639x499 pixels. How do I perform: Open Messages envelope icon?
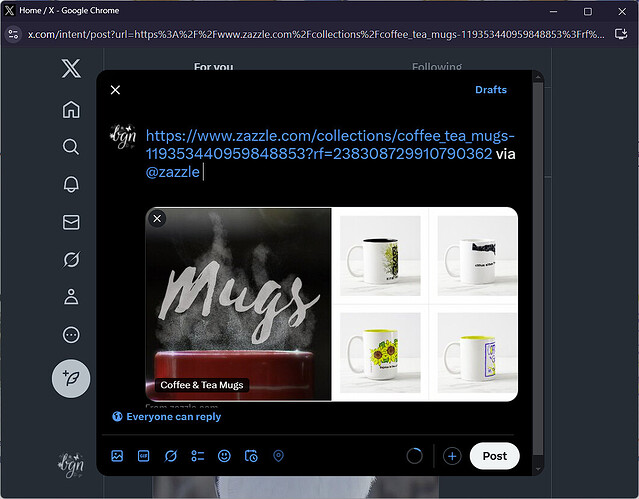pos(71,222)
